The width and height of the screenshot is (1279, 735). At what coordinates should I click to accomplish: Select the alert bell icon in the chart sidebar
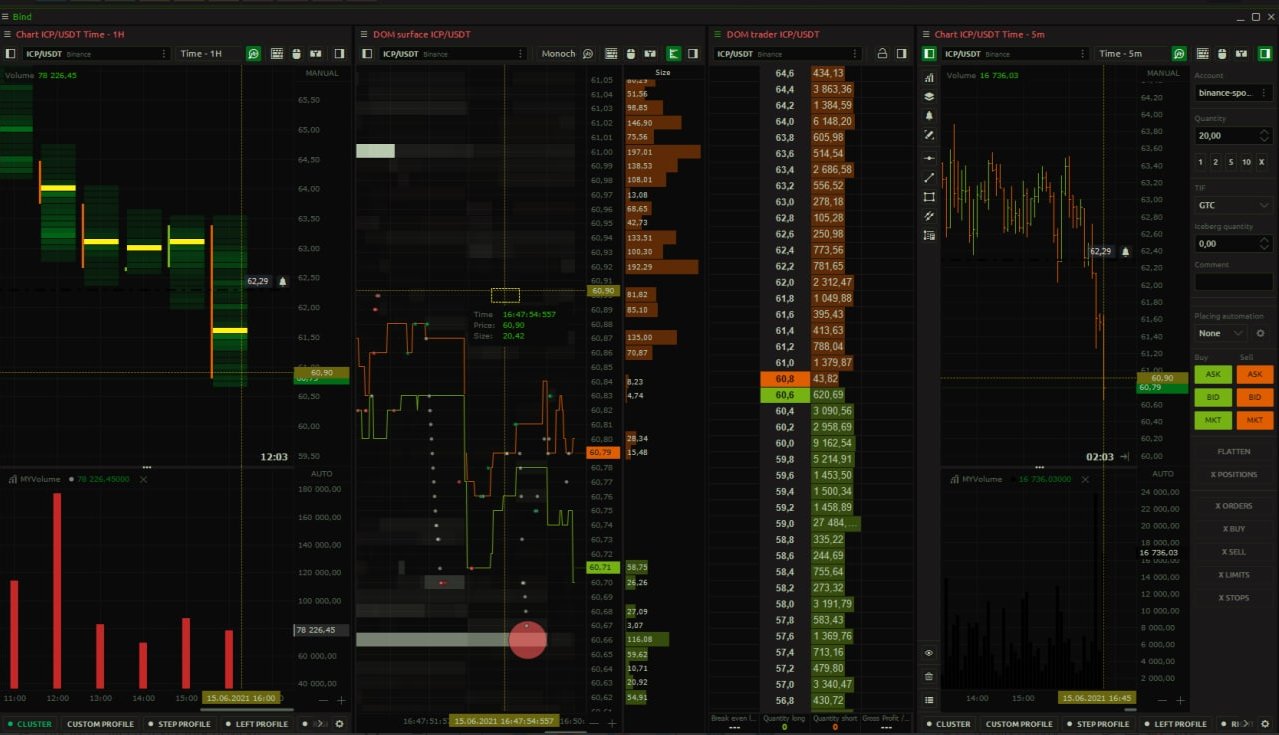point(929,115)
